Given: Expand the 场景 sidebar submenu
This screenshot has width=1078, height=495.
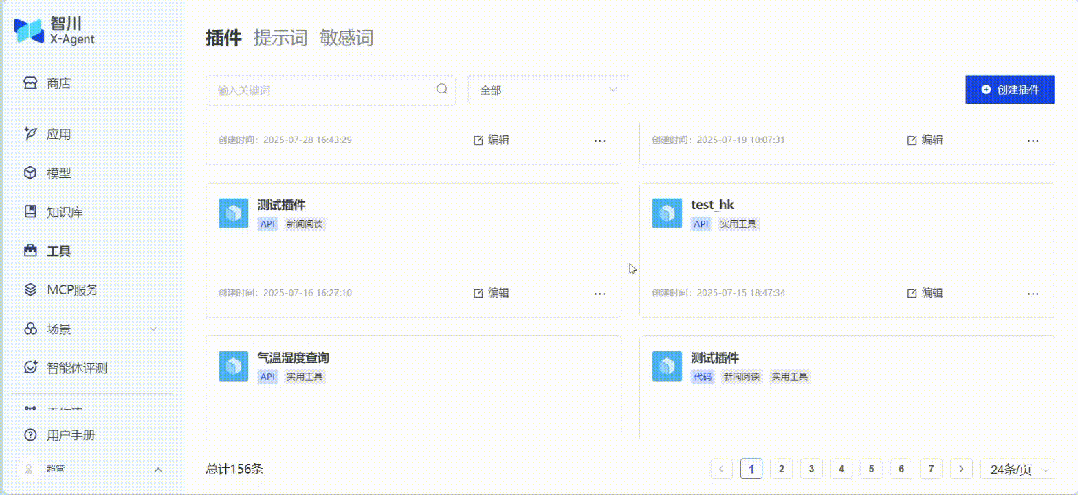Looking at the screenshot, I should (153, 329).
